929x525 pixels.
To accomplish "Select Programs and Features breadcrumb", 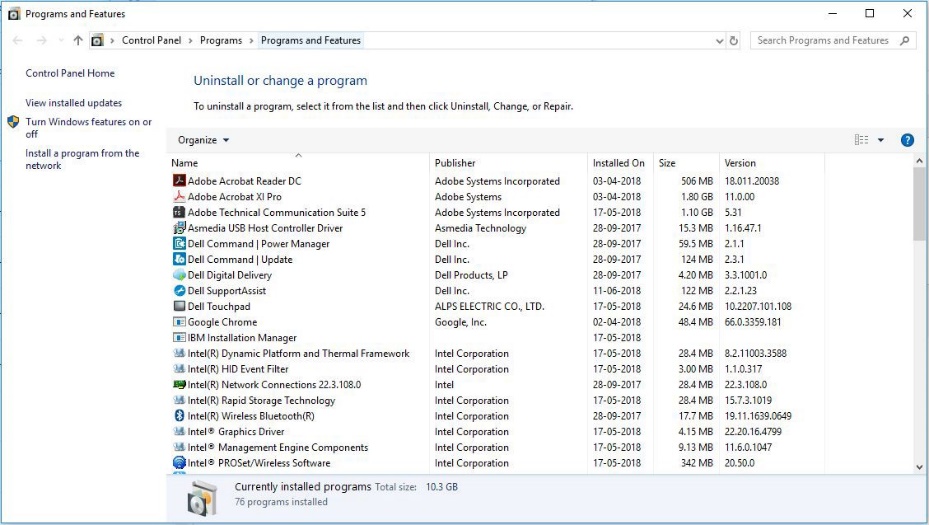I will 310,40.
